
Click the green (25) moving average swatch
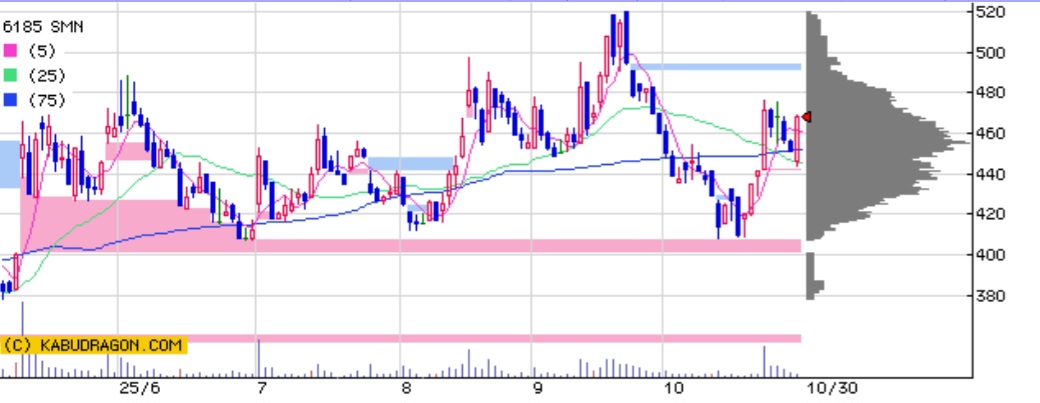(x=10, y=75)
